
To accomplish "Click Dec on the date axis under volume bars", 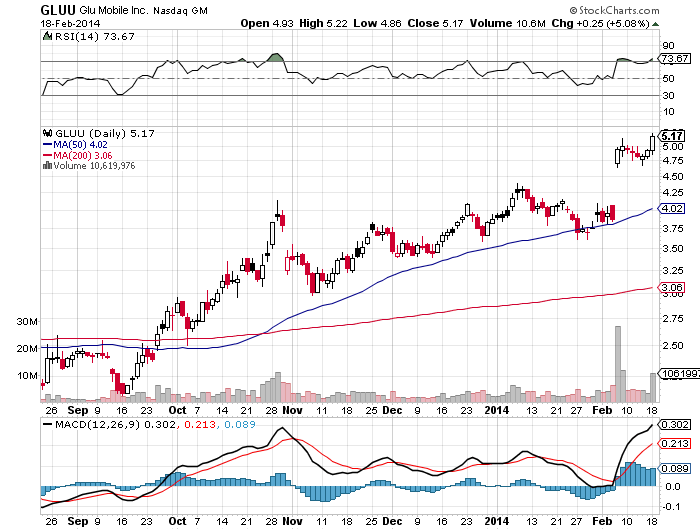I will [x=392, y=410].
